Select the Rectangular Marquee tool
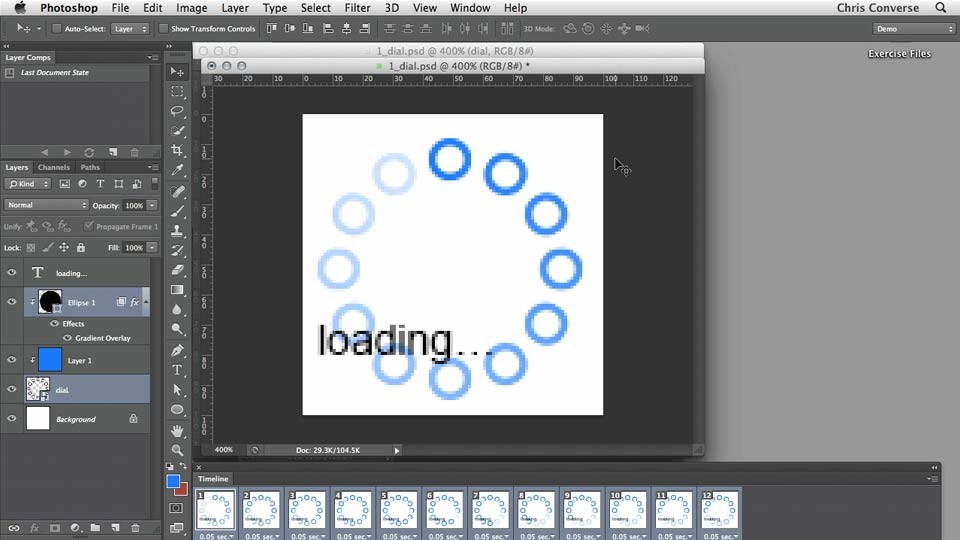This screenshot has height=540, width=960. pos(177,92)
